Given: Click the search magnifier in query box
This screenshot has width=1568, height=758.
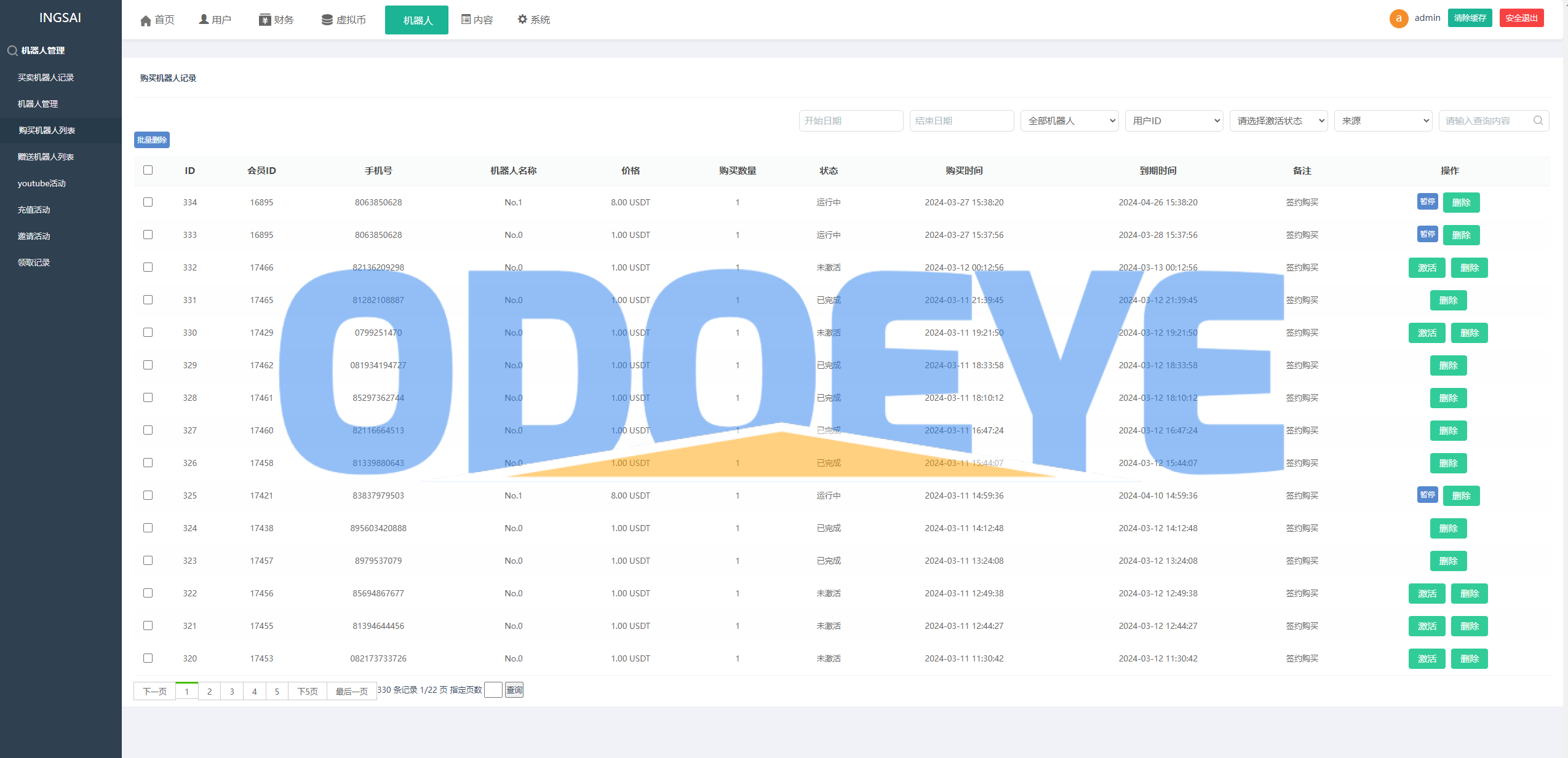Looking at the screenshot, I should (x=1538, y=120).
